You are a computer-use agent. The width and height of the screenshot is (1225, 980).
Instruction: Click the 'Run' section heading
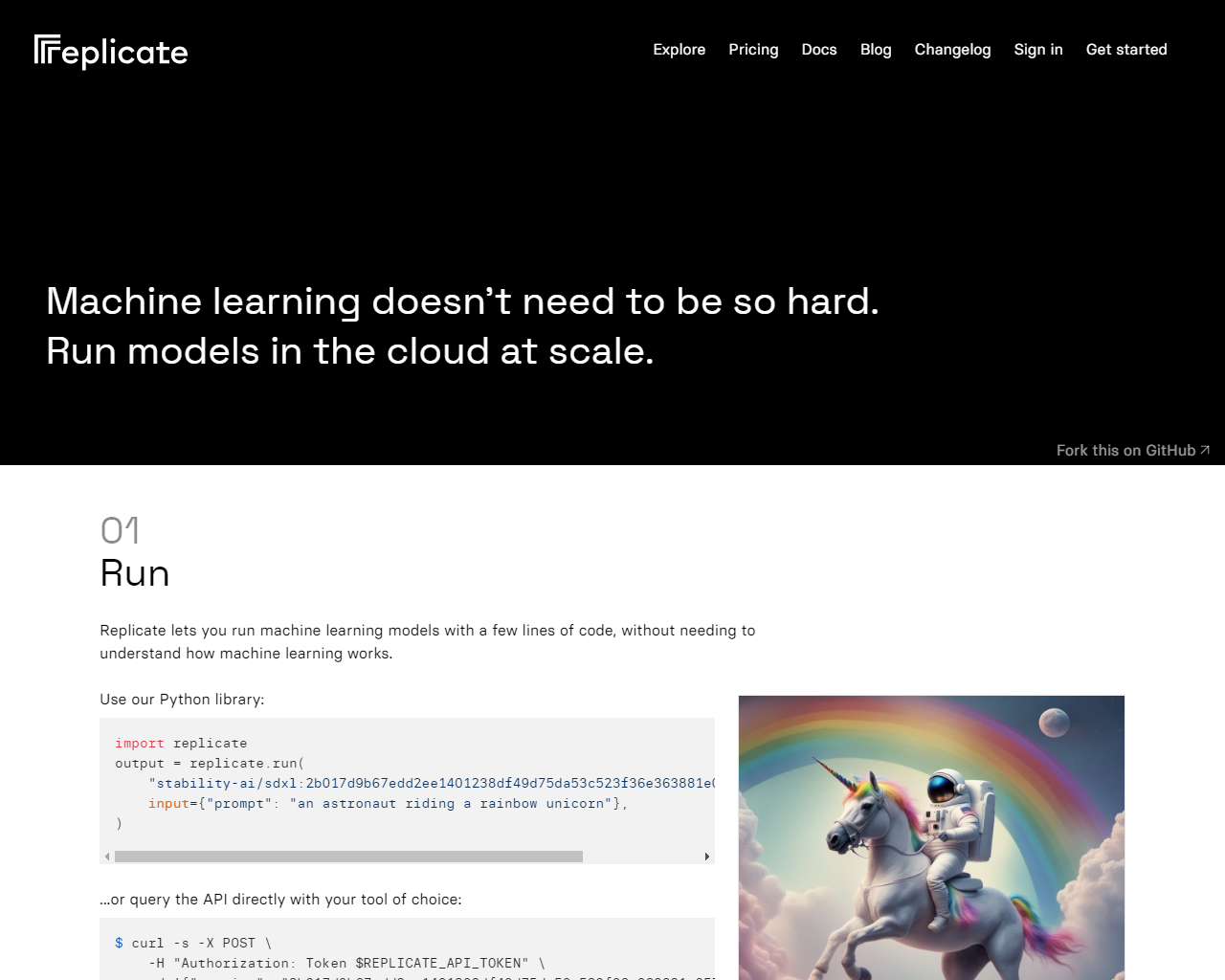click(135, 573)
